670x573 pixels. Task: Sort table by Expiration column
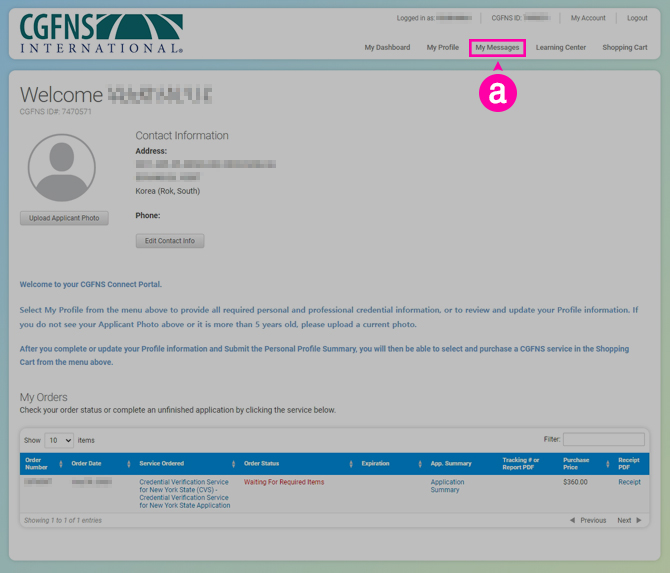coord(391,464)
